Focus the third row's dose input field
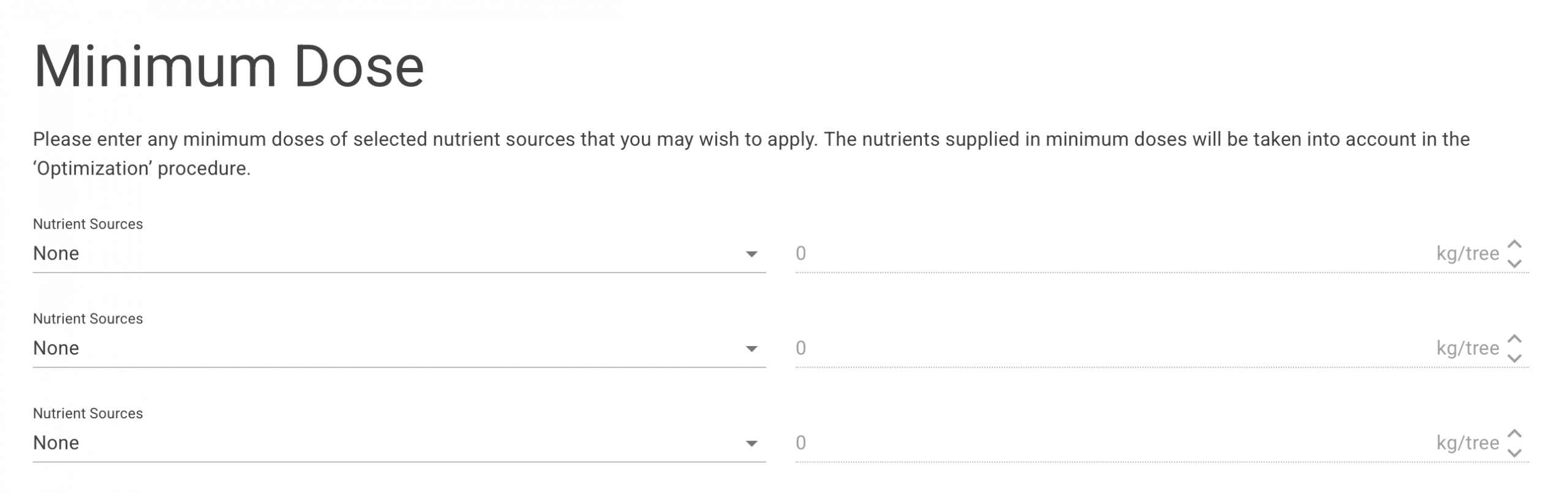This screenshot has width=1568, height=493. pyautogui.click(x=1102, y=443)
